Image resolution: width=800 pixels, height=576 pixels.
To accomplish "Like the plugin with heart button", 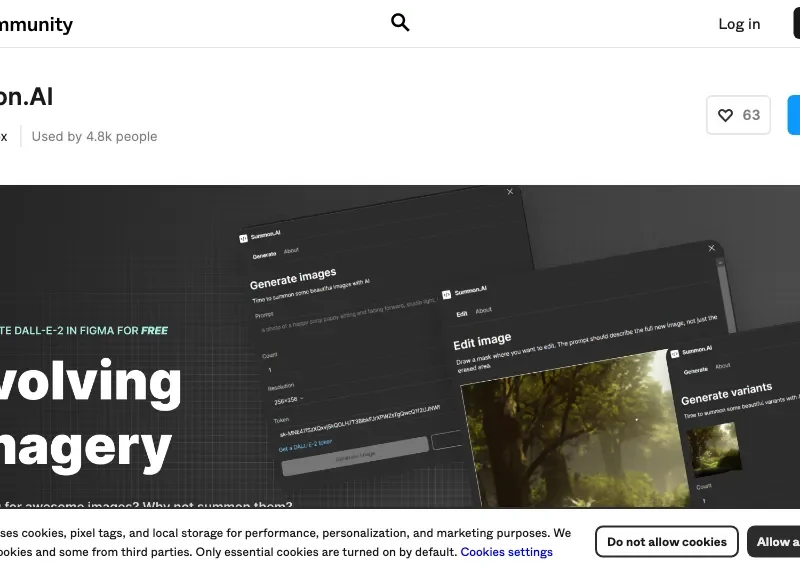I will tap(738, 115).
